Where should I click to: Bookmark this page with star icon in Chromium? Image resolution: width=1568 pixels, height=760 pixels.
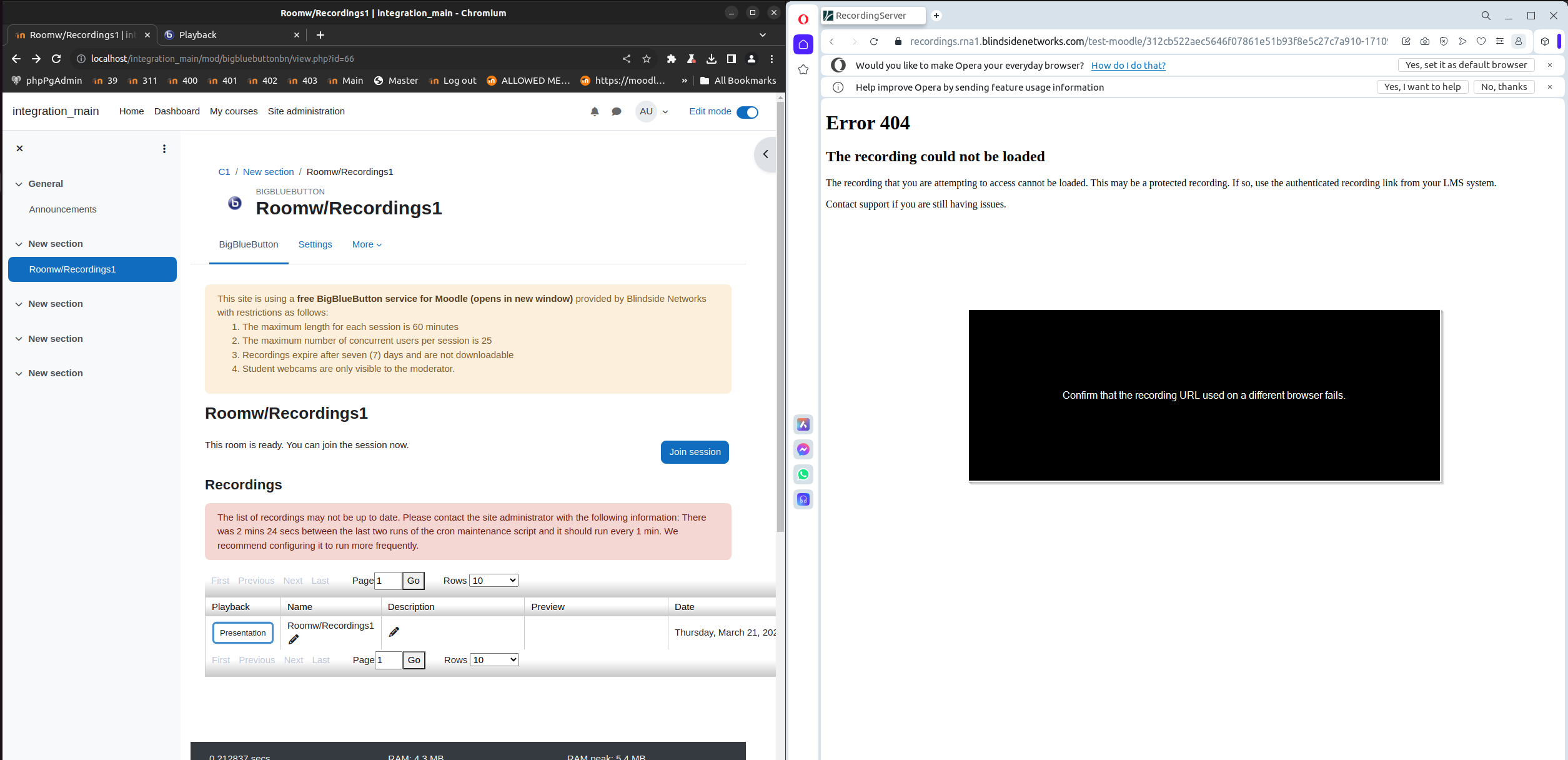pyautogui.click(x=647, y=59)
